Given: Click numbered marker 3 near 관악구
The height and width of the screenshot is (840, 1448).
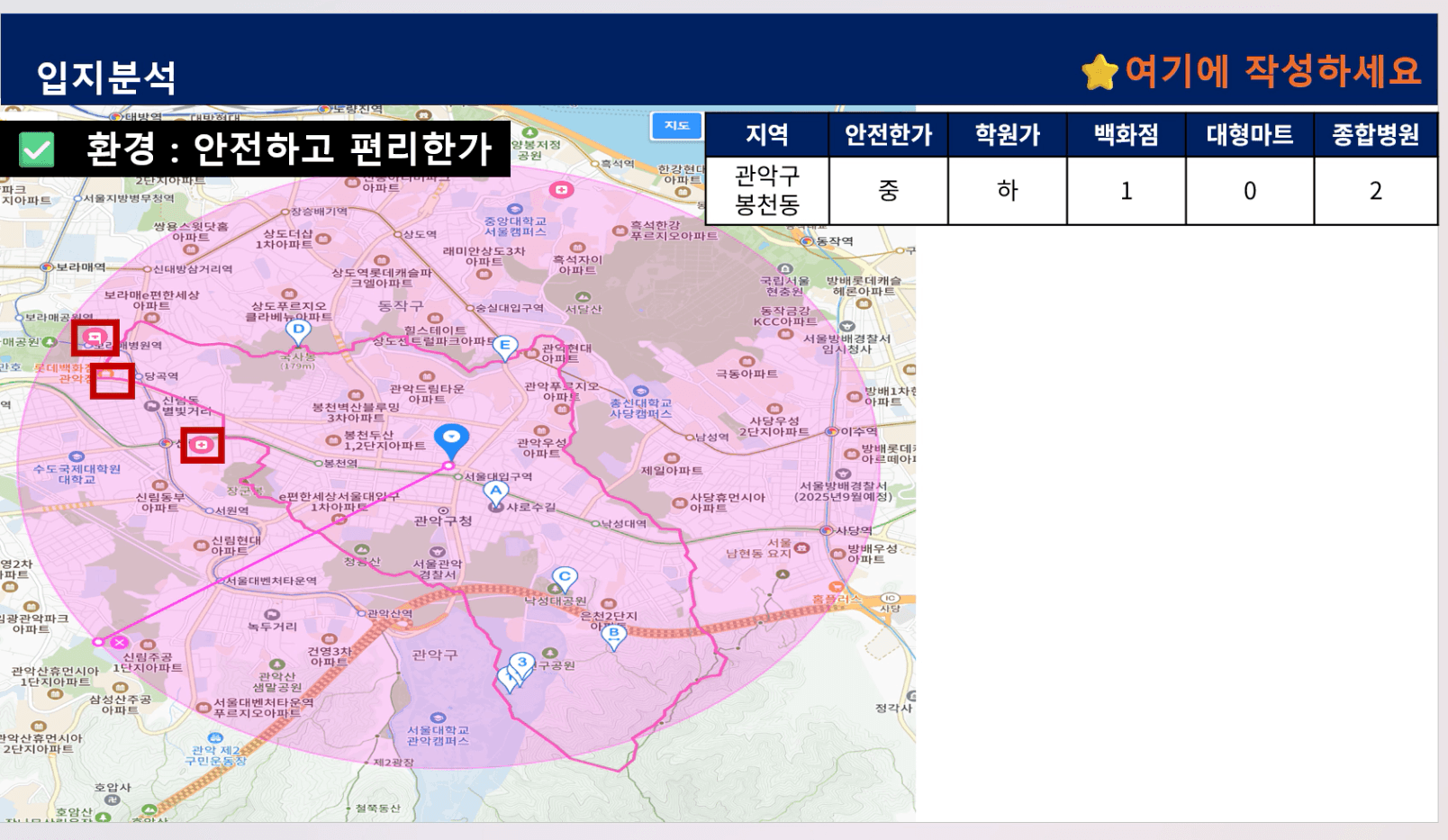Looking at the screenshot, I should tap(521, 664).
